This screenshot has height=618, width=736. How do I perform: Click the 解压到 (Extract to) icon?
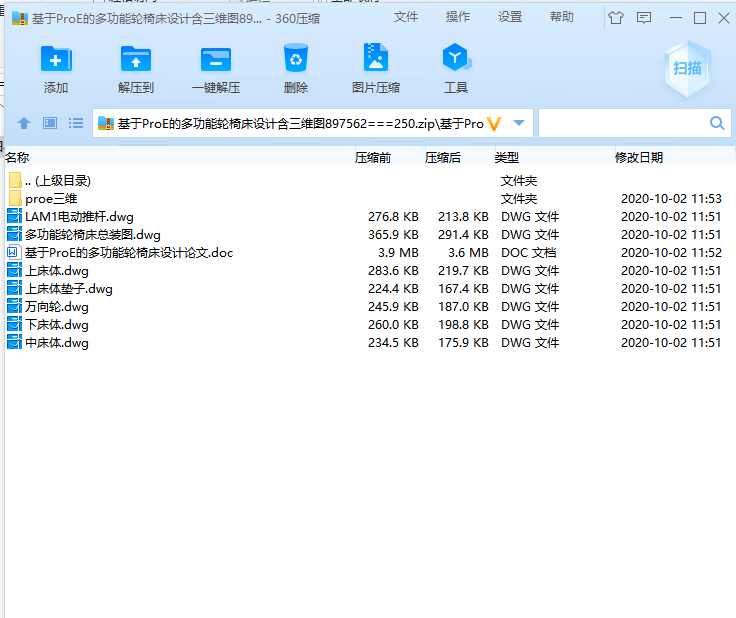136,59
